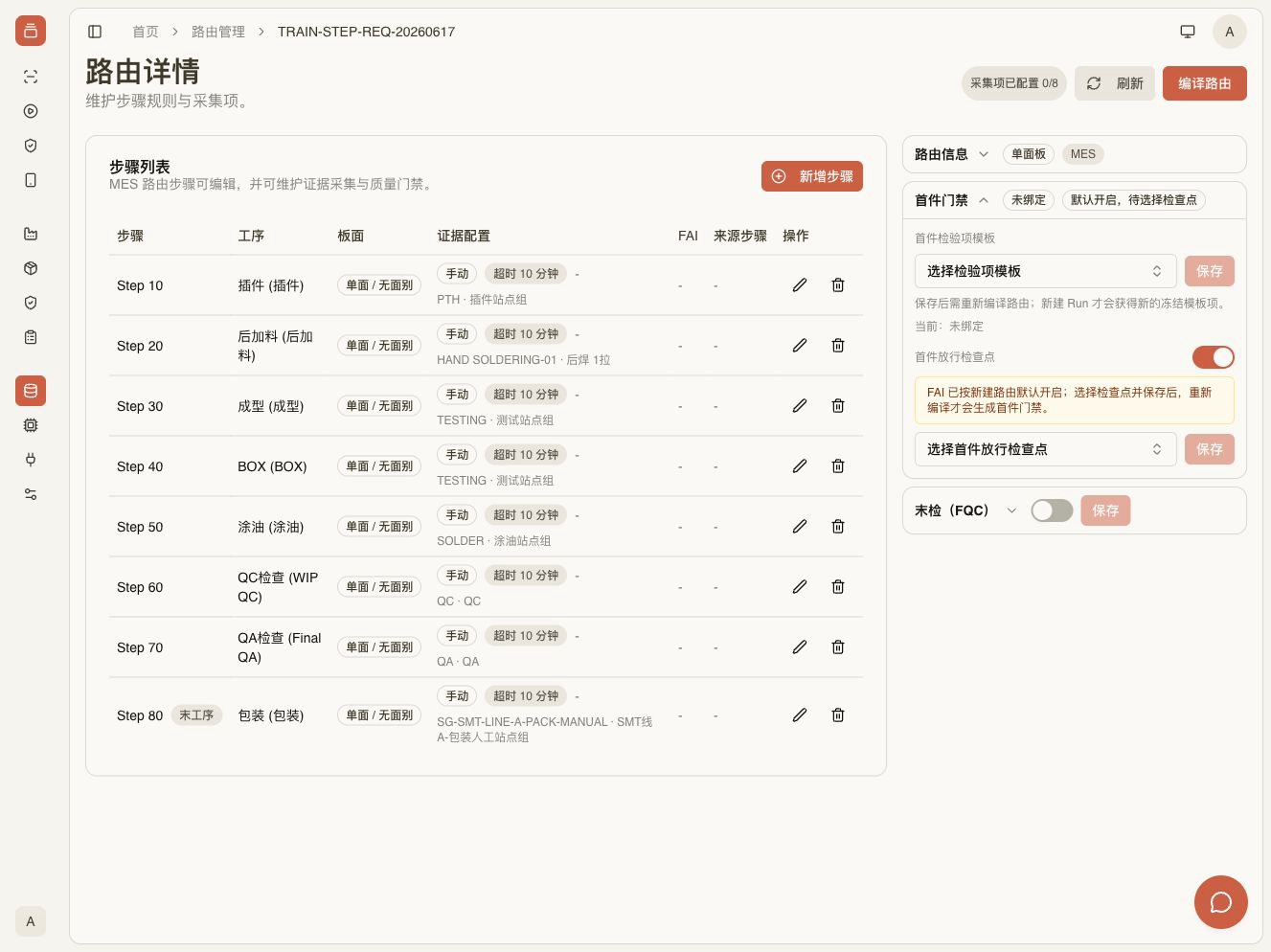The width and height of the screenshot is (1271, 952).
Task: Select the 包装 (包装) process cell
Action: coord(271,715)
